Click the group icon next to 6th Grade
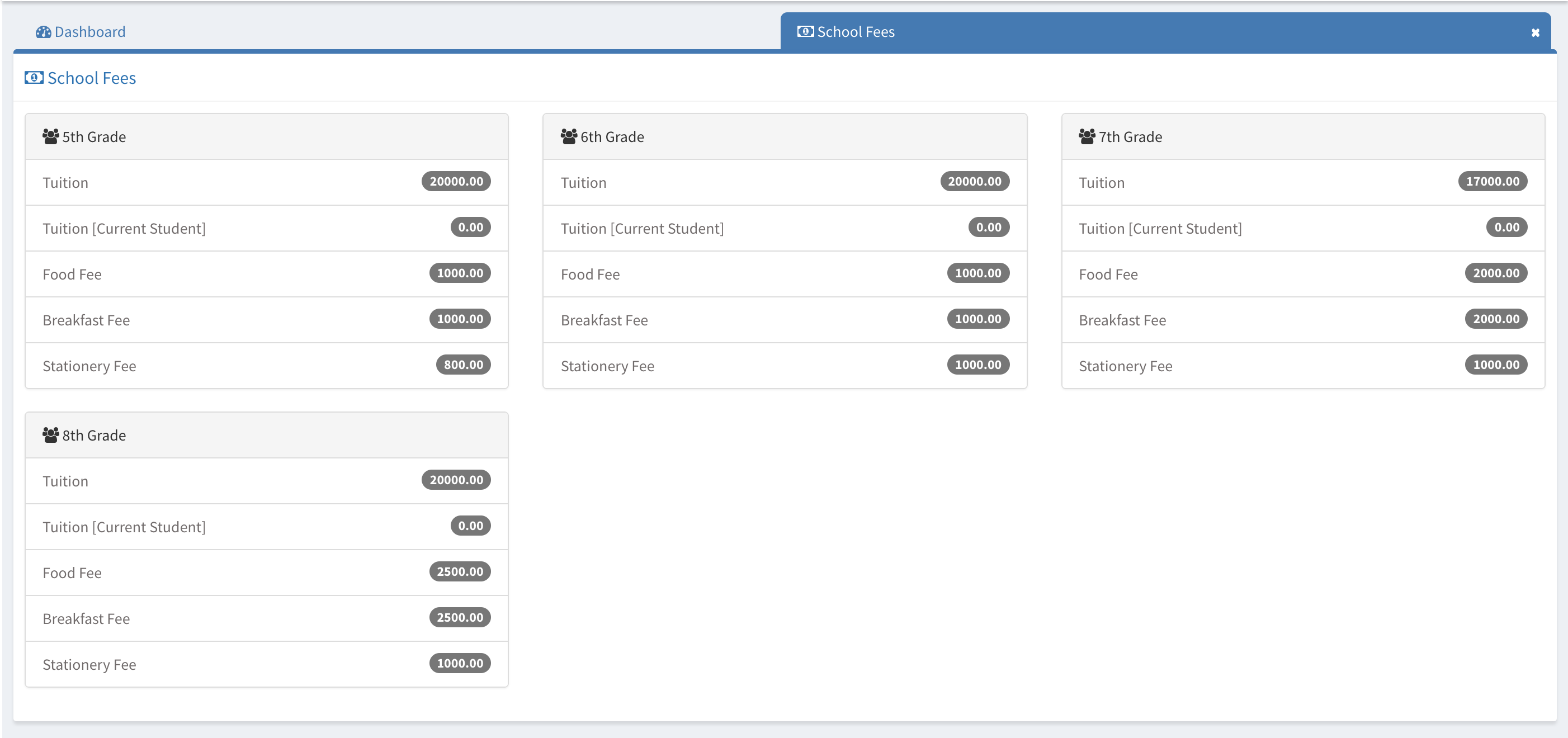This screenshot has height=738, width=1568. (x=569, y=136)
